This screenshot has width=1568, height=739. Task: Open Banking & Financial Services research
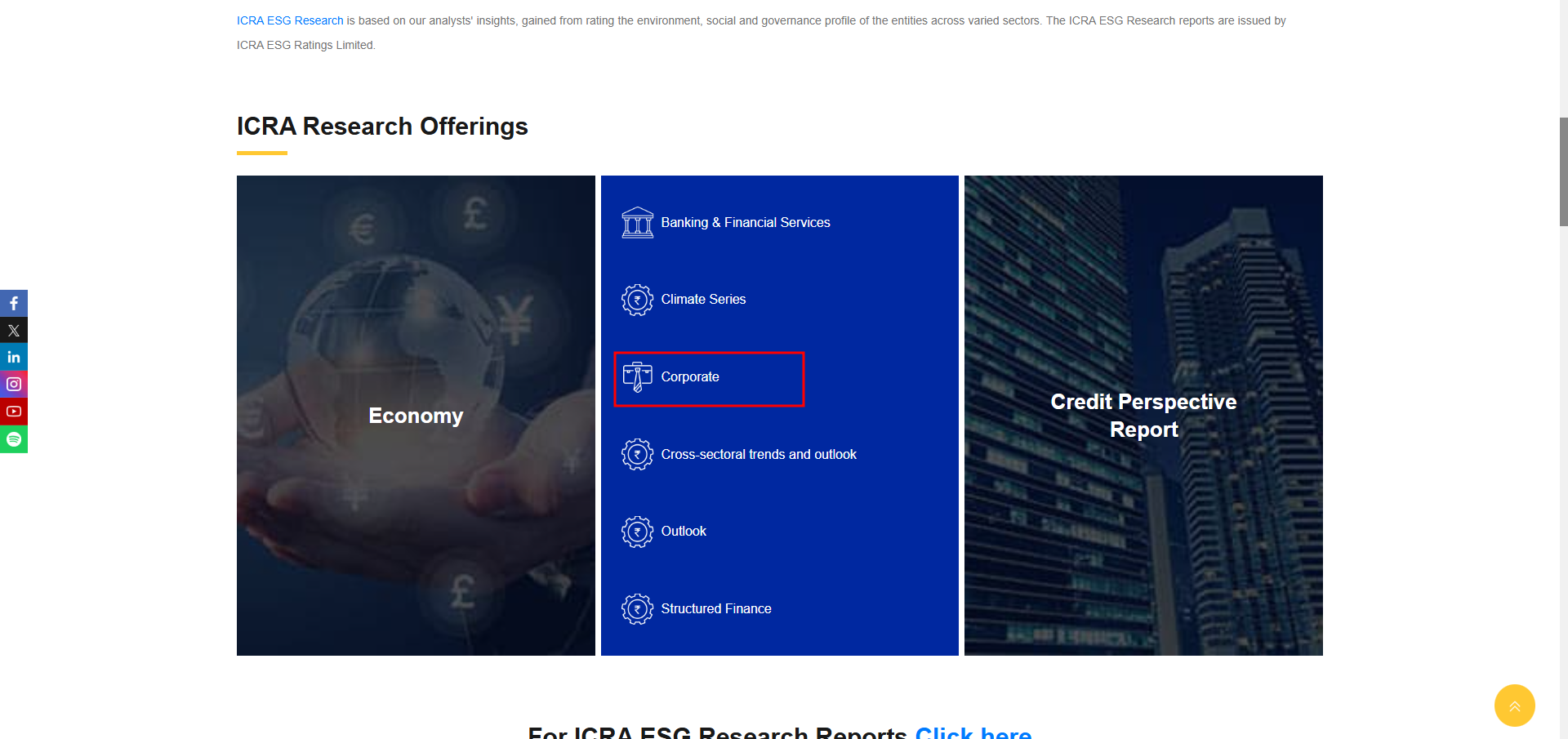pos(745,223)
